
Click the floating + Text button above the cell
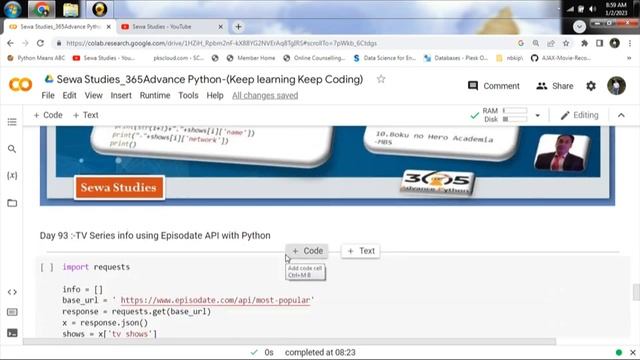coord(361,251)
